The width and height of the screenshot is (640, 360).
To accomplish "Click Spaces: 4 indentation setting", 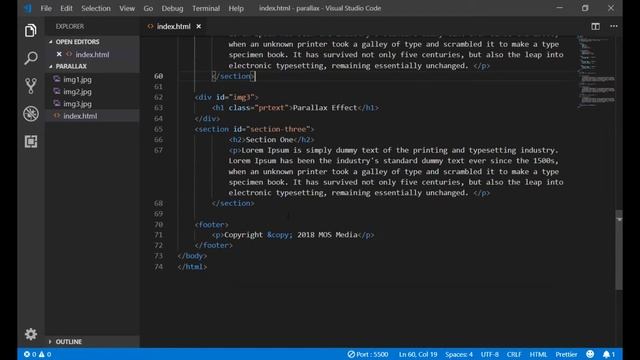I will (x=459, y=354).
